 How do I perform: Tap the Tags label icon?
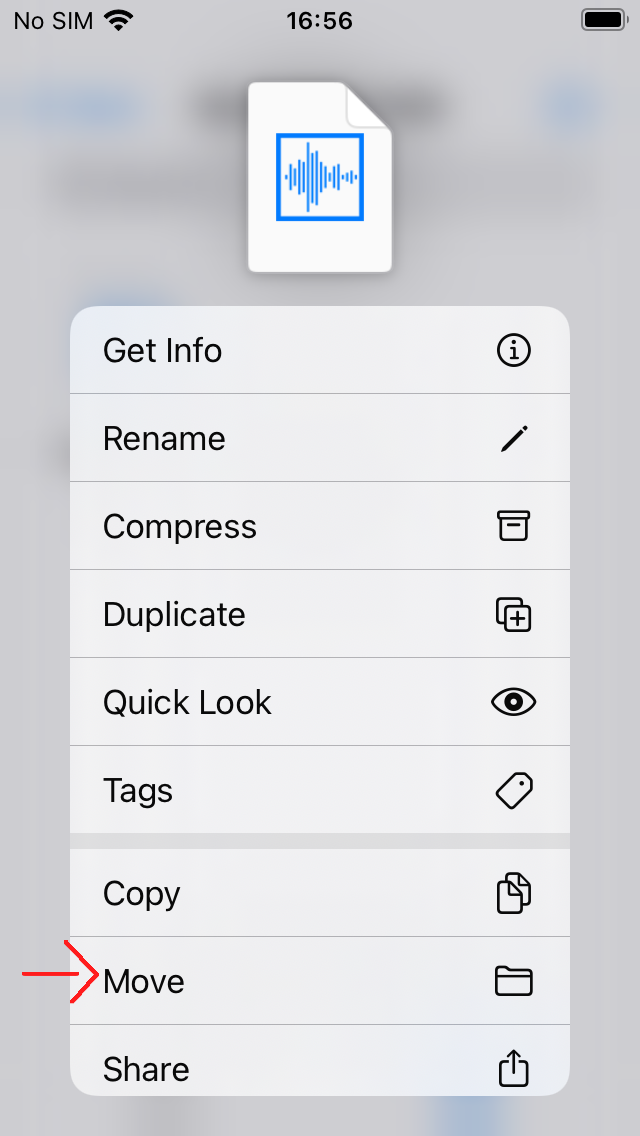[x=514, y=791]
